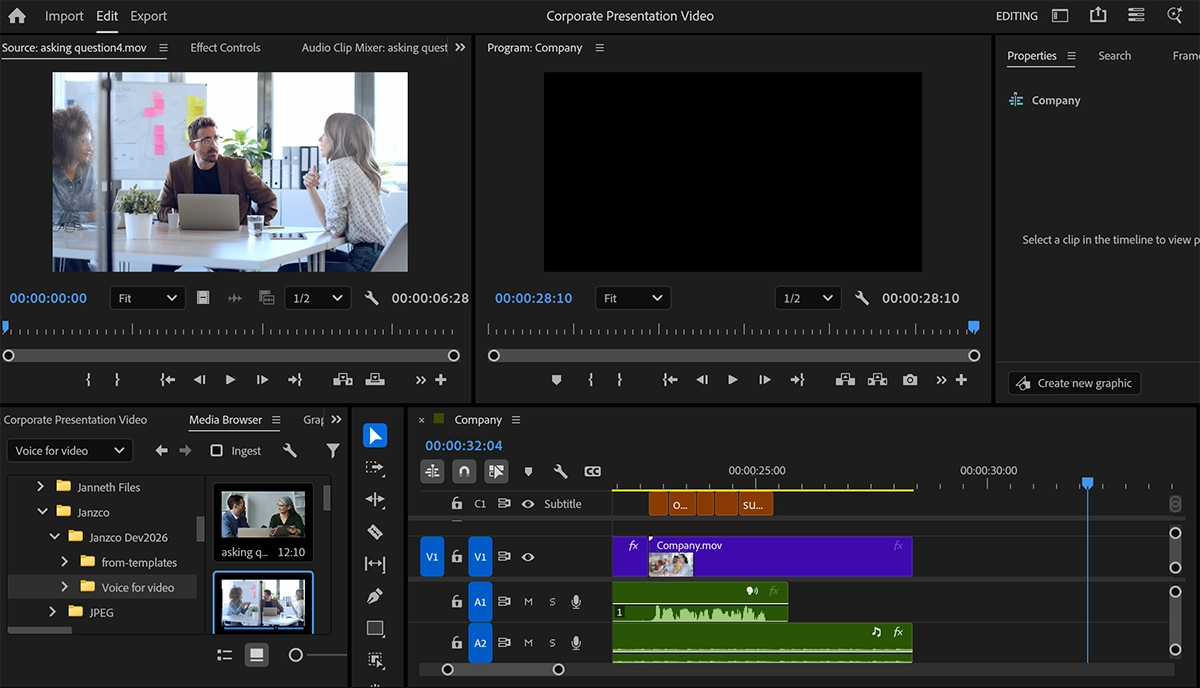This screenshot has width=1200, height=688.
Task: Mute track A1
Action: click(528, 602)
